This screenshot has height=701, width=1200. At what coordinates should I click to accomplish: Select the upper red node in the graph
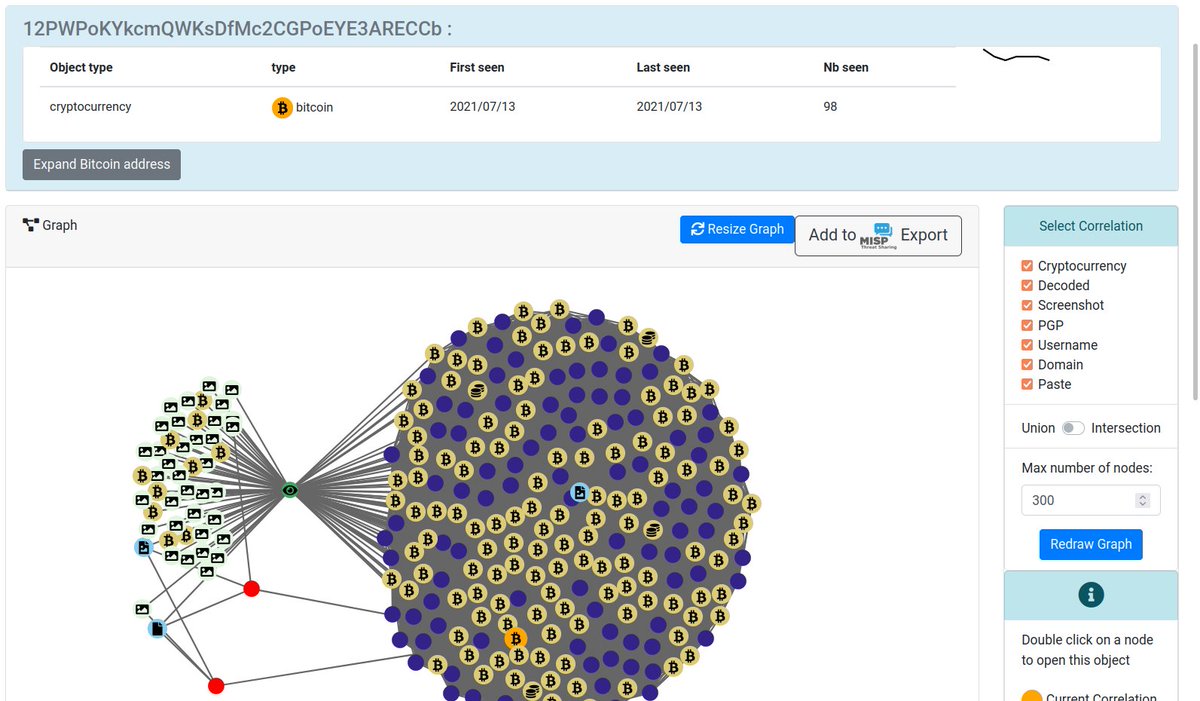click(x=252, y=589)
